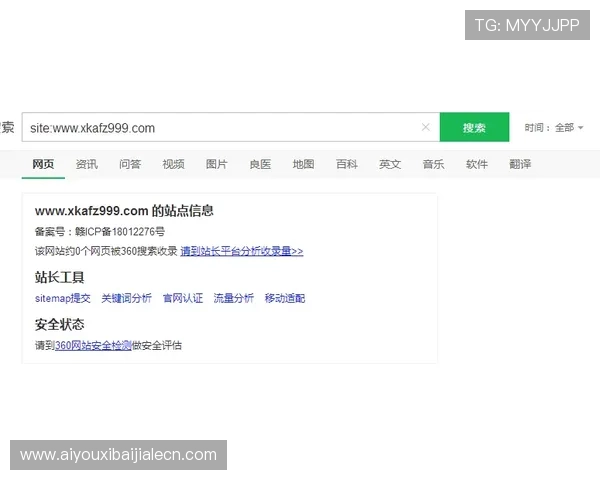Select the 翻译 tab

[520, 164]
